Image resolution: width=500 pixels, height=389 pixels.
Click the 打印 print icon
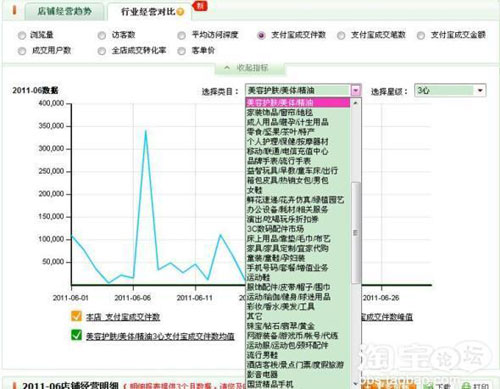click(466, 386)
